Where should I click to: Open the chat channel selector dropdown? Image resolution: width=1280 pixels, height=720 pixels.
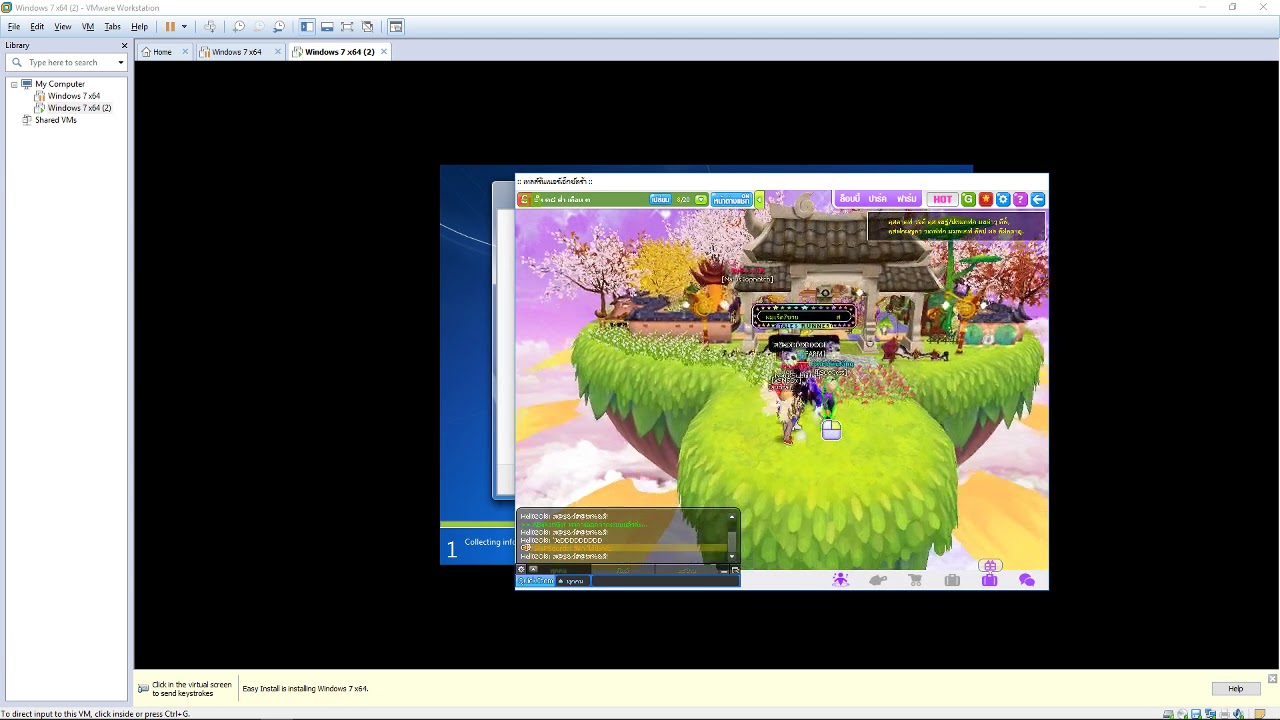(x=573, y=581)
